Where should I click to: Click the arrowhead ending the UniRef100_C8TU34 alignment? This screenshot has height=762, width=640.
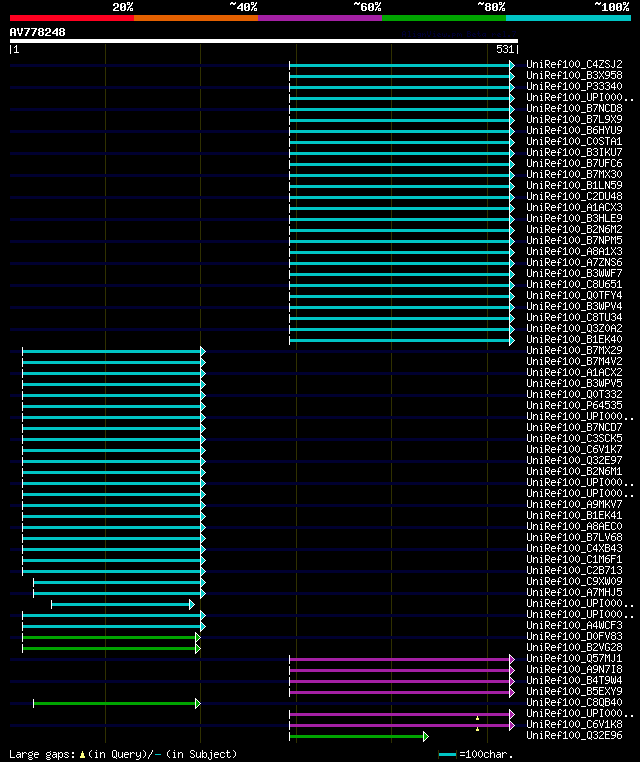click(x=512, y=318)
